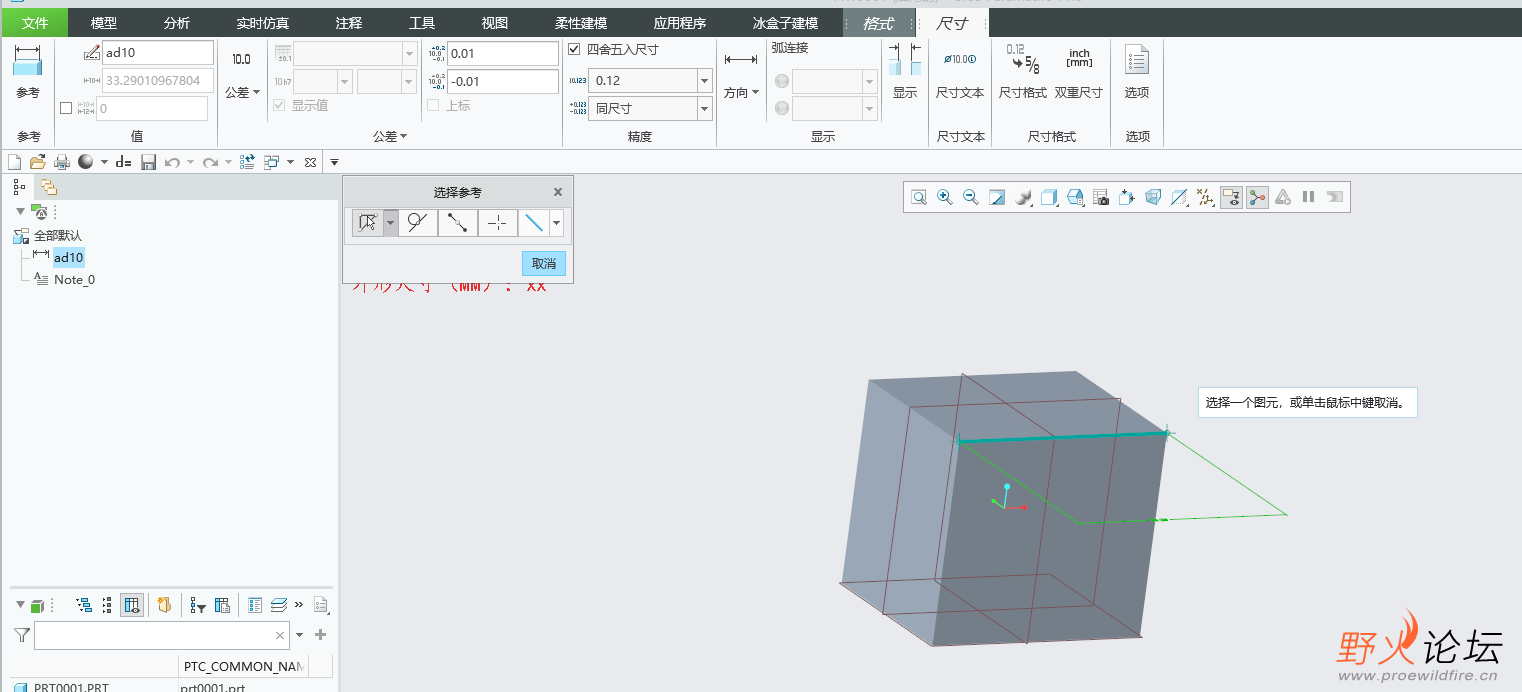Click the 选项 options button

coord(1136,75)
